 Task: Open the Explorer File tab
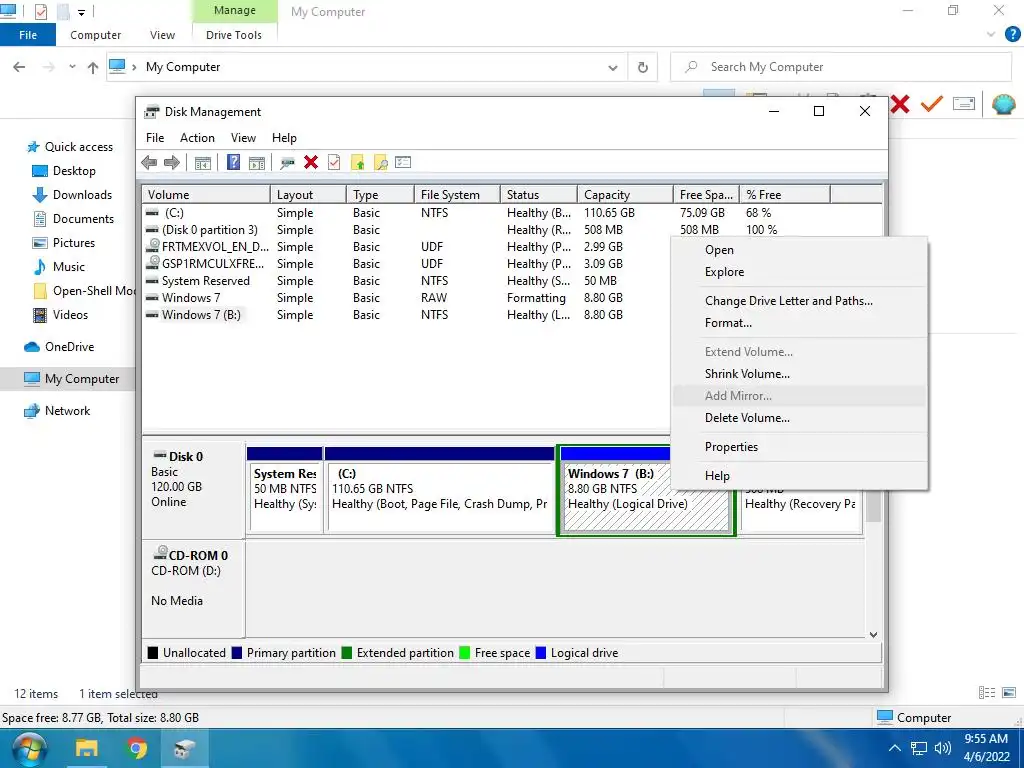[x=27, y=35]
